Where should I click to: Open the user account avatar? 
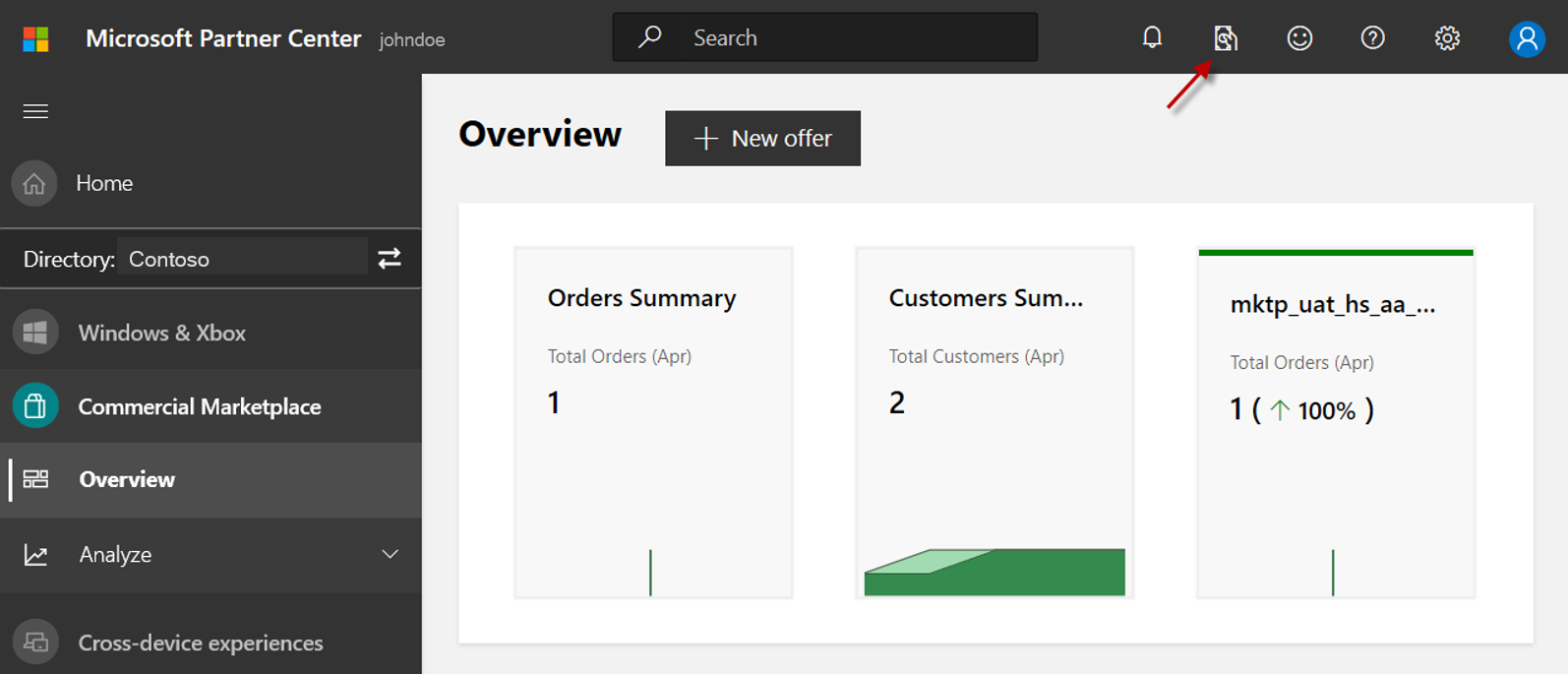1527,38
